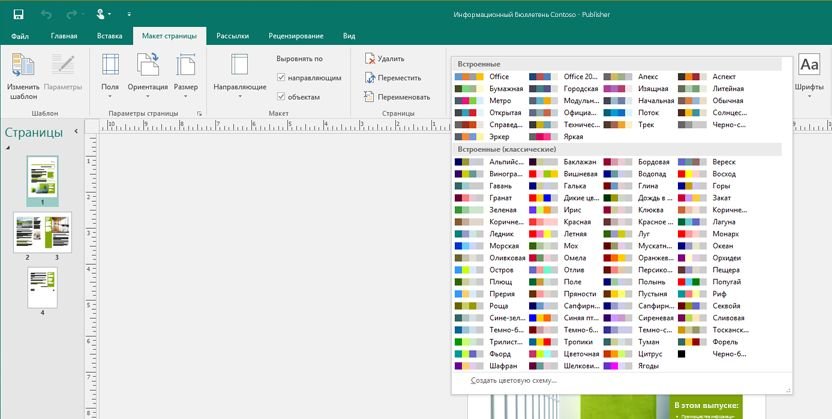The image size is (832, 419).
Task: Click the Move page (Переместить) icon
Action: point(371,78)
